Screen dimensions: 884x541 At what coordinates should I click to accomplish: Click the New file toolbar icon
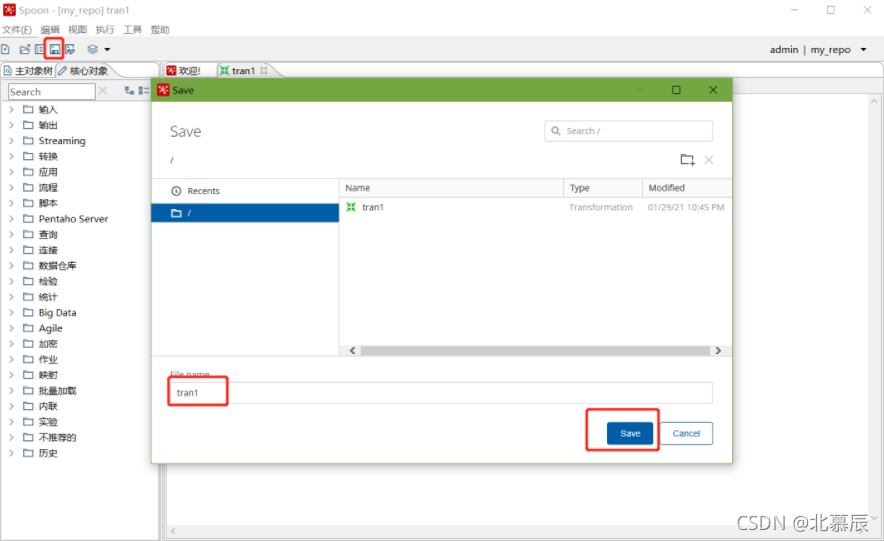(6, 50)
